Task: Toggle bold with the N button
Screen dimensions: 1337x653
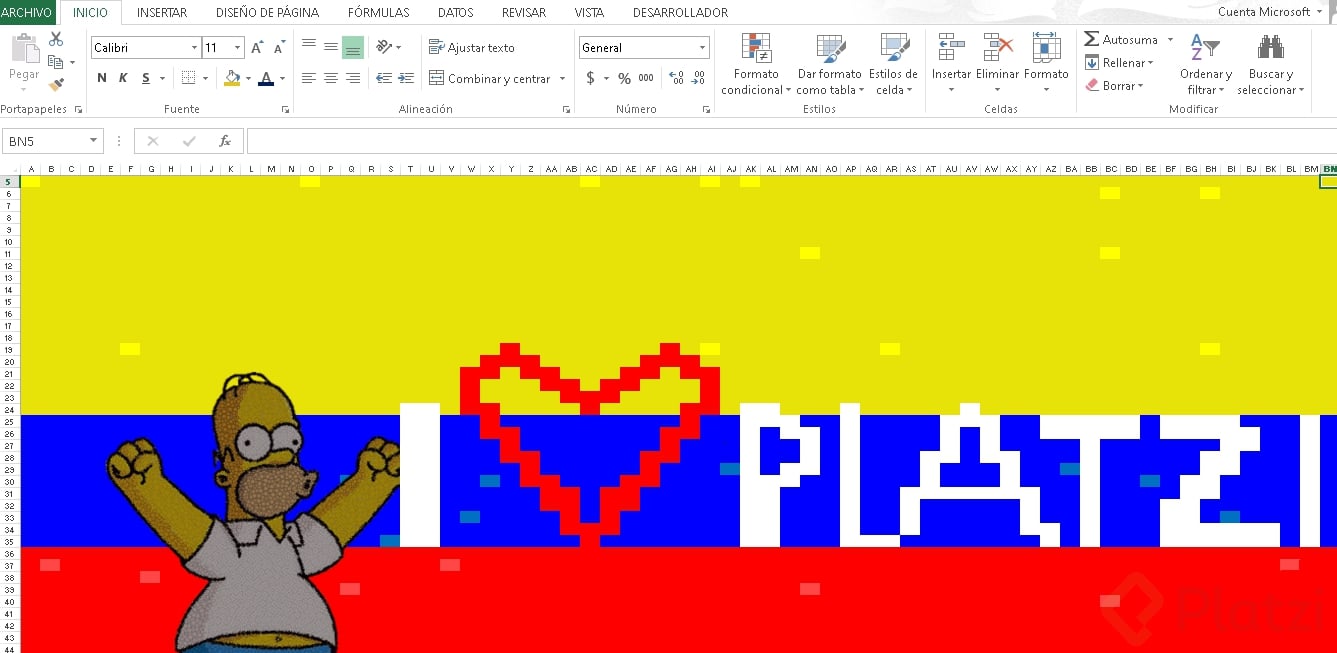Action: click(x=102, y=78)
